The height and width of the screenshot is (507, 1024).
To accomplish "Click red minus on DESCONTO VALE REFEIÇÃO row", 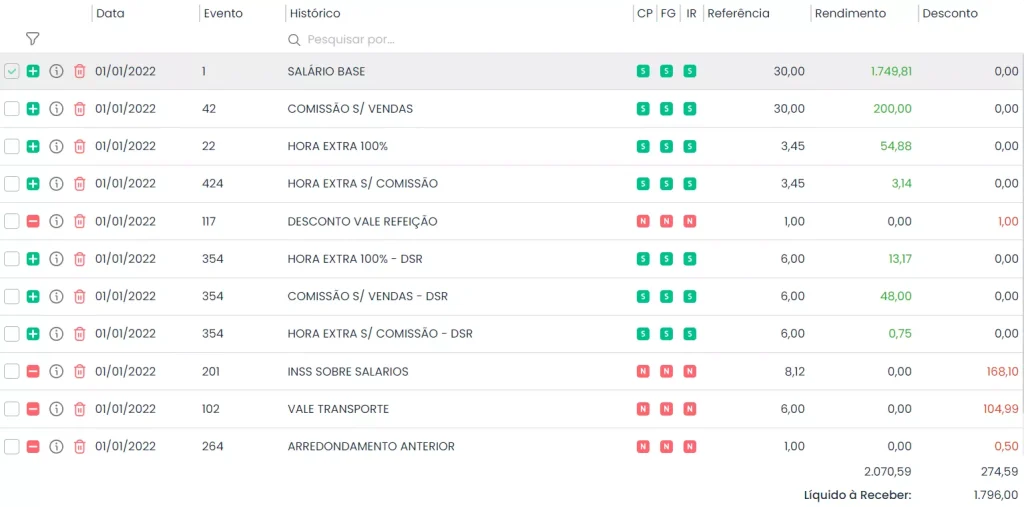I will pos(33,221).
